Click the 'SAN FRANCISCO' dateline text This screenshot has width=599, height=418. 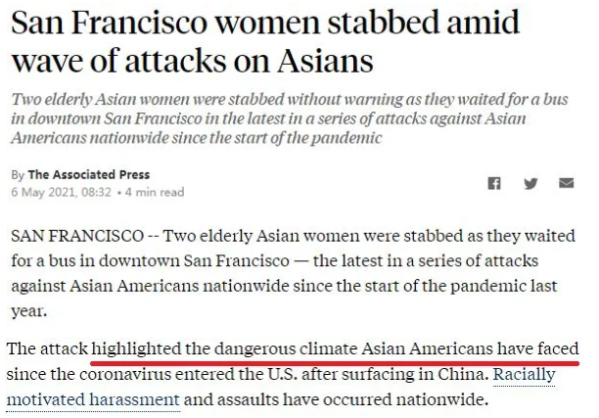click(78, 236)
